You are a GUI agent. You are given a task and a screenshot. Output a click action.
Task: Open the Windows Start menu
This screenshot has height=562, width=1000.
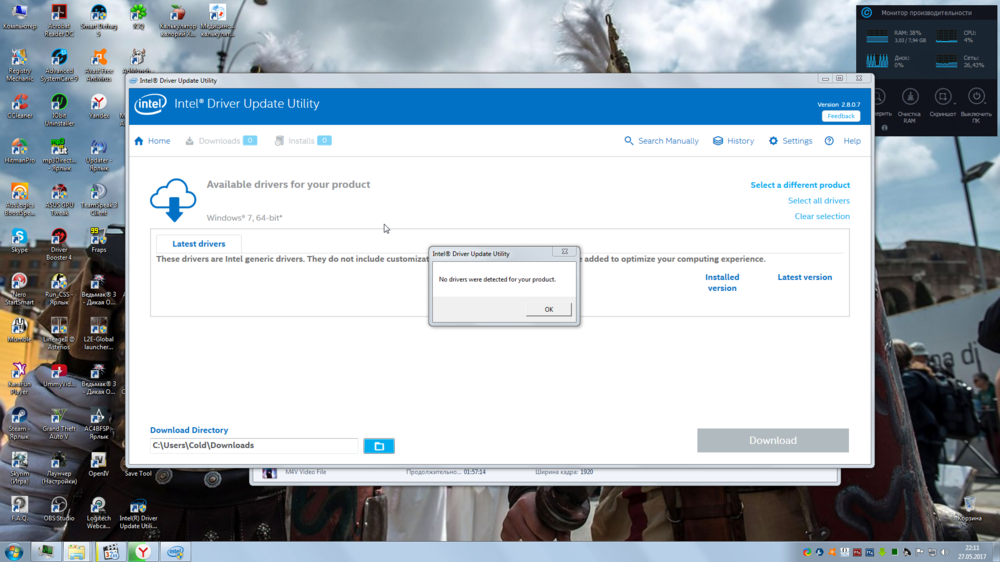14,552
